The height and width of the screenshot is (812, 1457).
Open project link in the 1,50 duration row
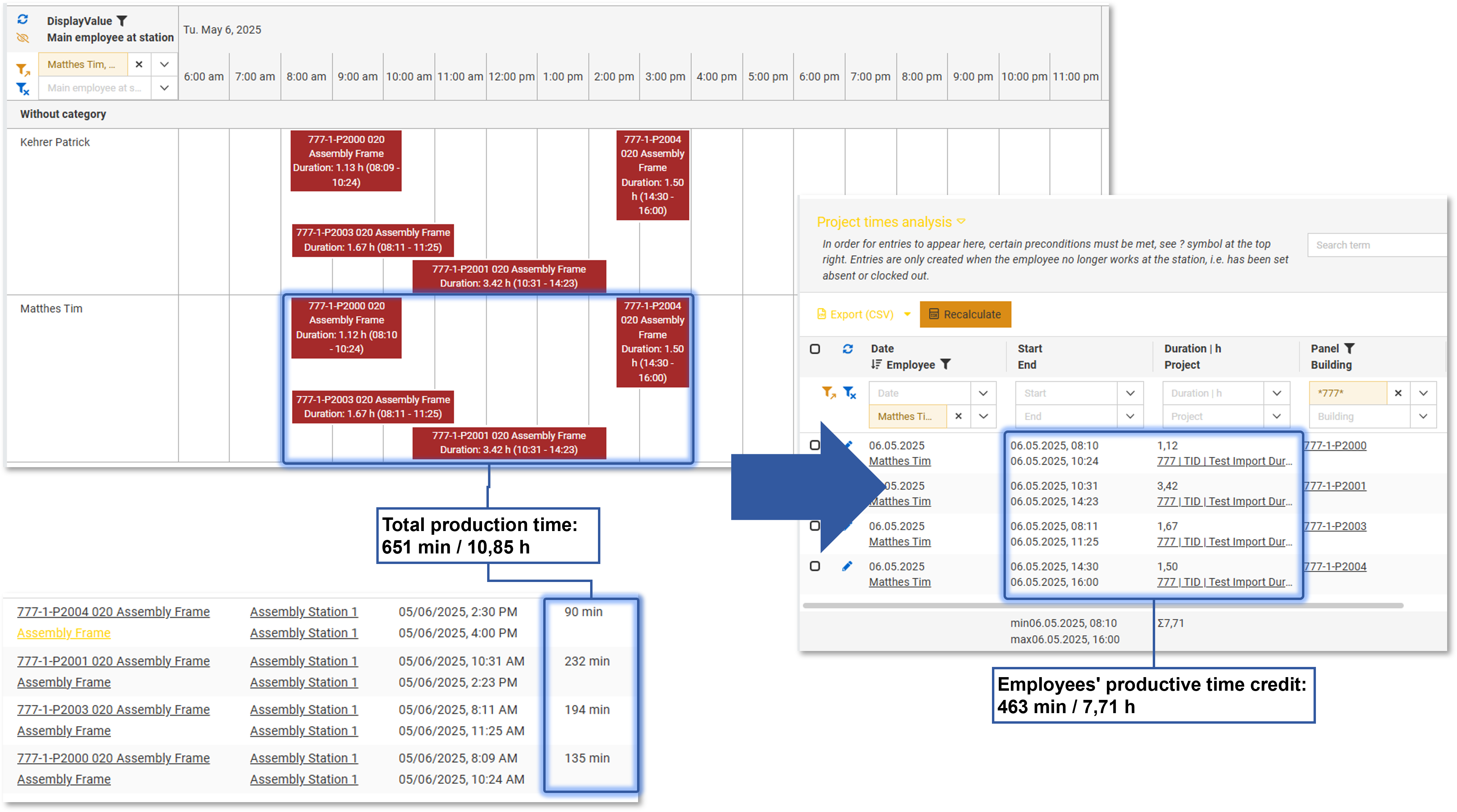tap(1224, 582)
